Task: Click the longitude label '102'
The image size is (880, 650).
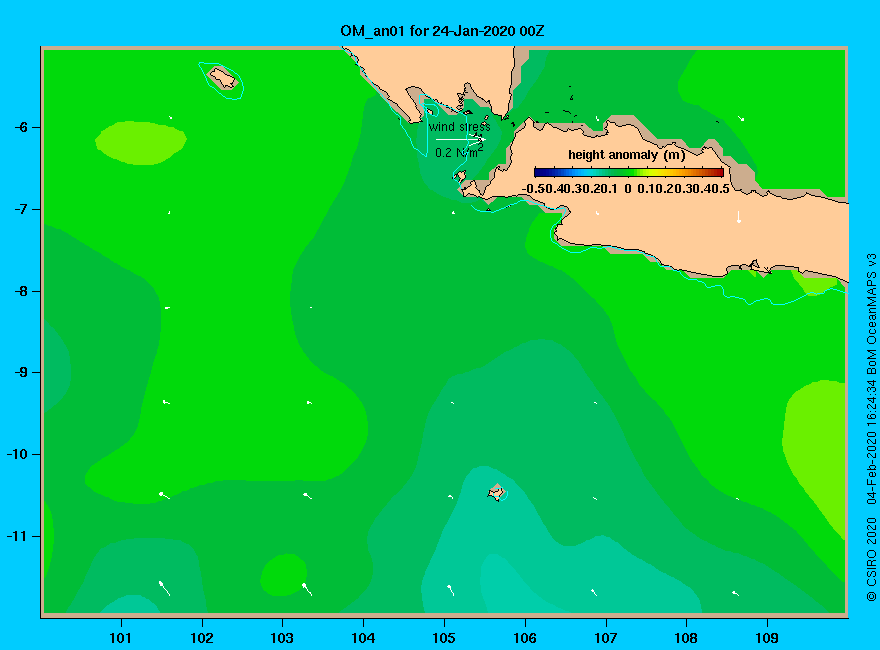Action: [201, 638]
